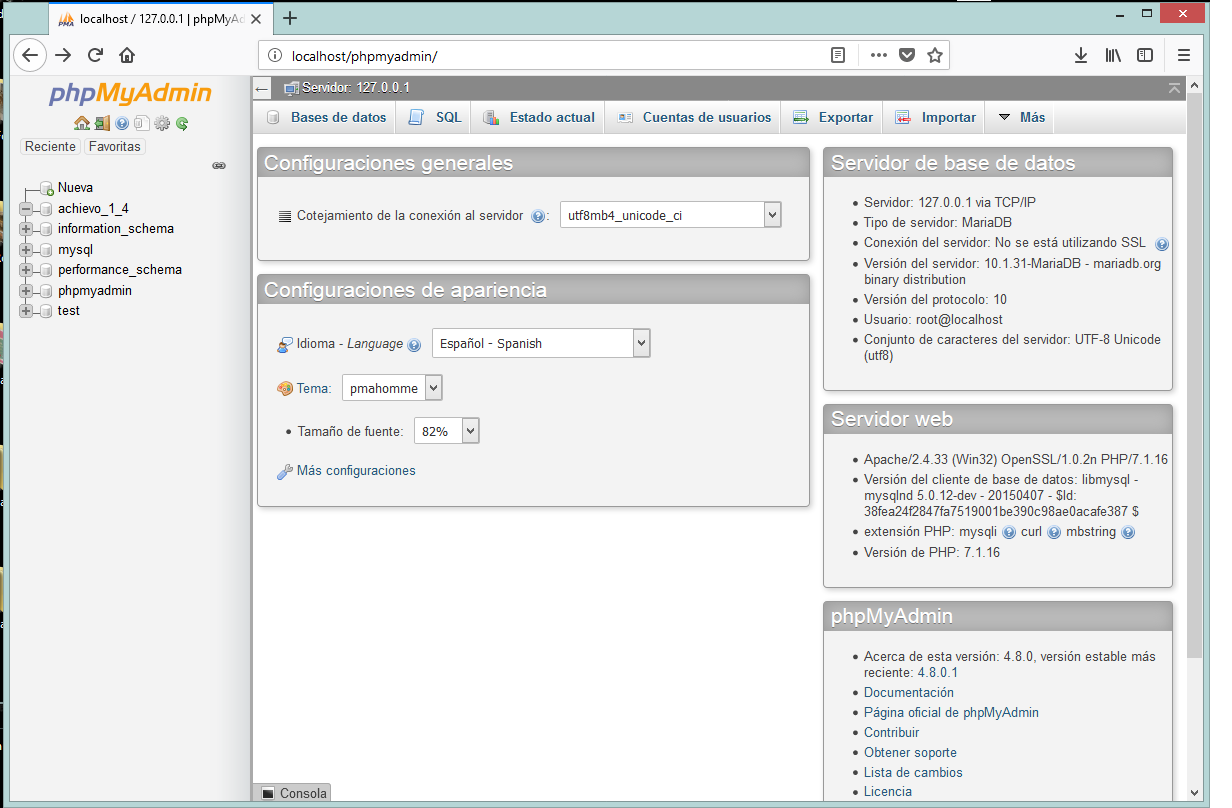Click the help icon next to curl
The height and width of the screenshot is (808, 1232).
(x=1054, y=533)
